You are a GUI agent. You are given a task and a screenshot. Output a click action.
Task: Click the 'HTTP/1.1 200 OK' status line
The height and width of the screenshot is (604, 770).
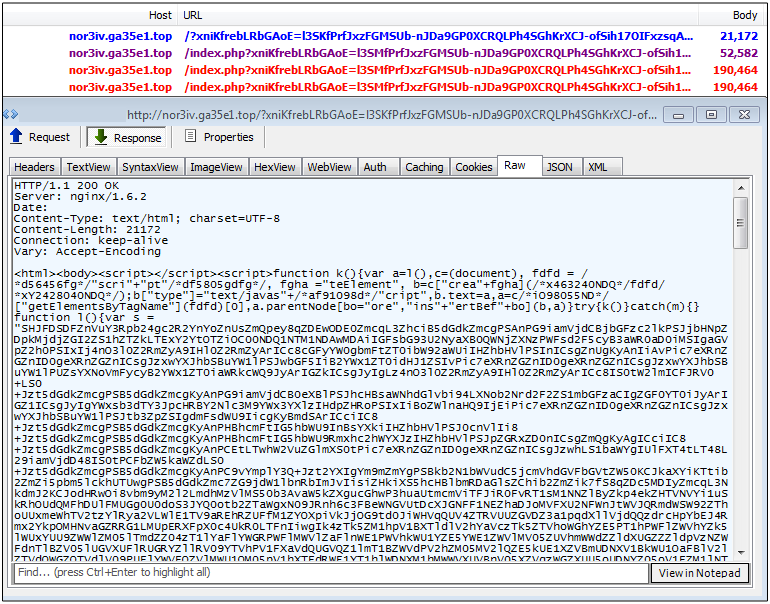(x=66, y=186)
